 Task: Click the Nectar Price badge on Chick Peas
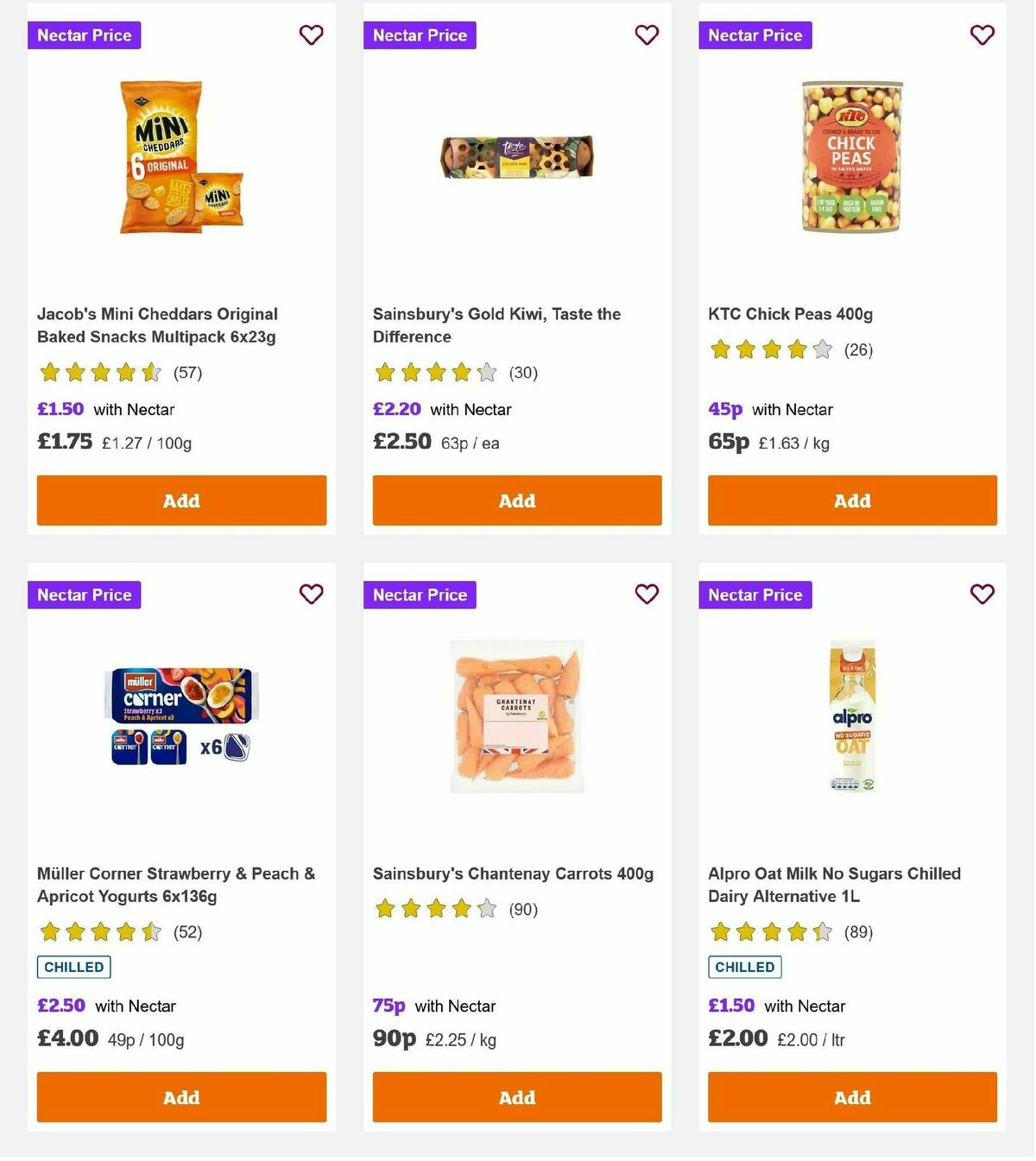click(755, 35)
